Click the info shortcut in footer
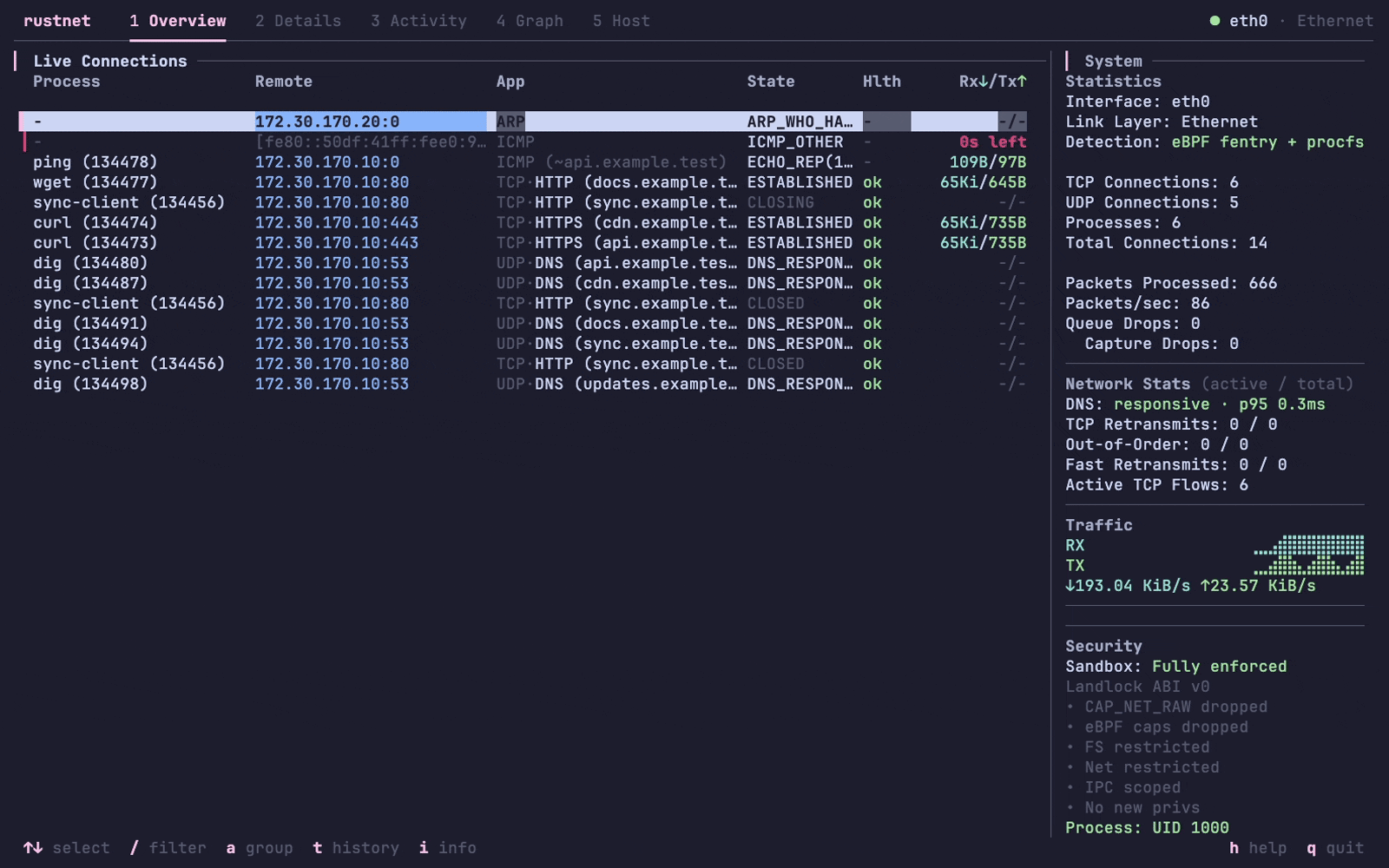This screenshot has height=868, width=1389. pos(448,848)
